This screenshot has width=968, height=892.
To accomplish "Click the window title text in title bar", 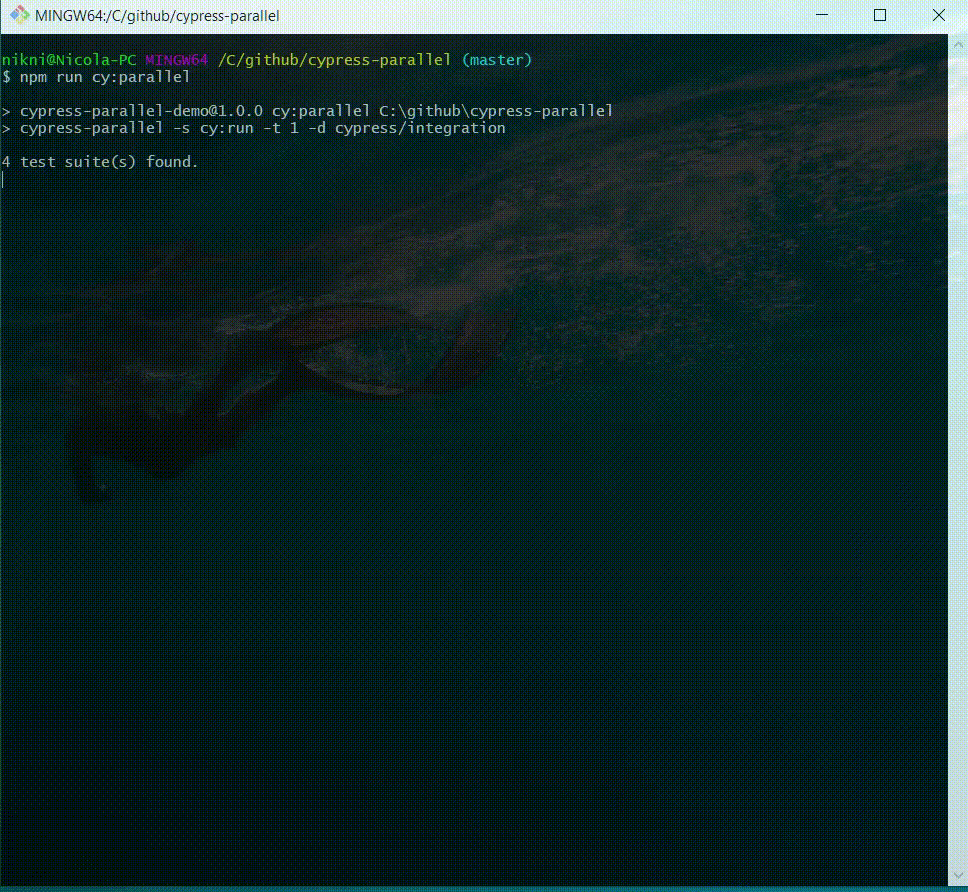I will tap(157, 16).
